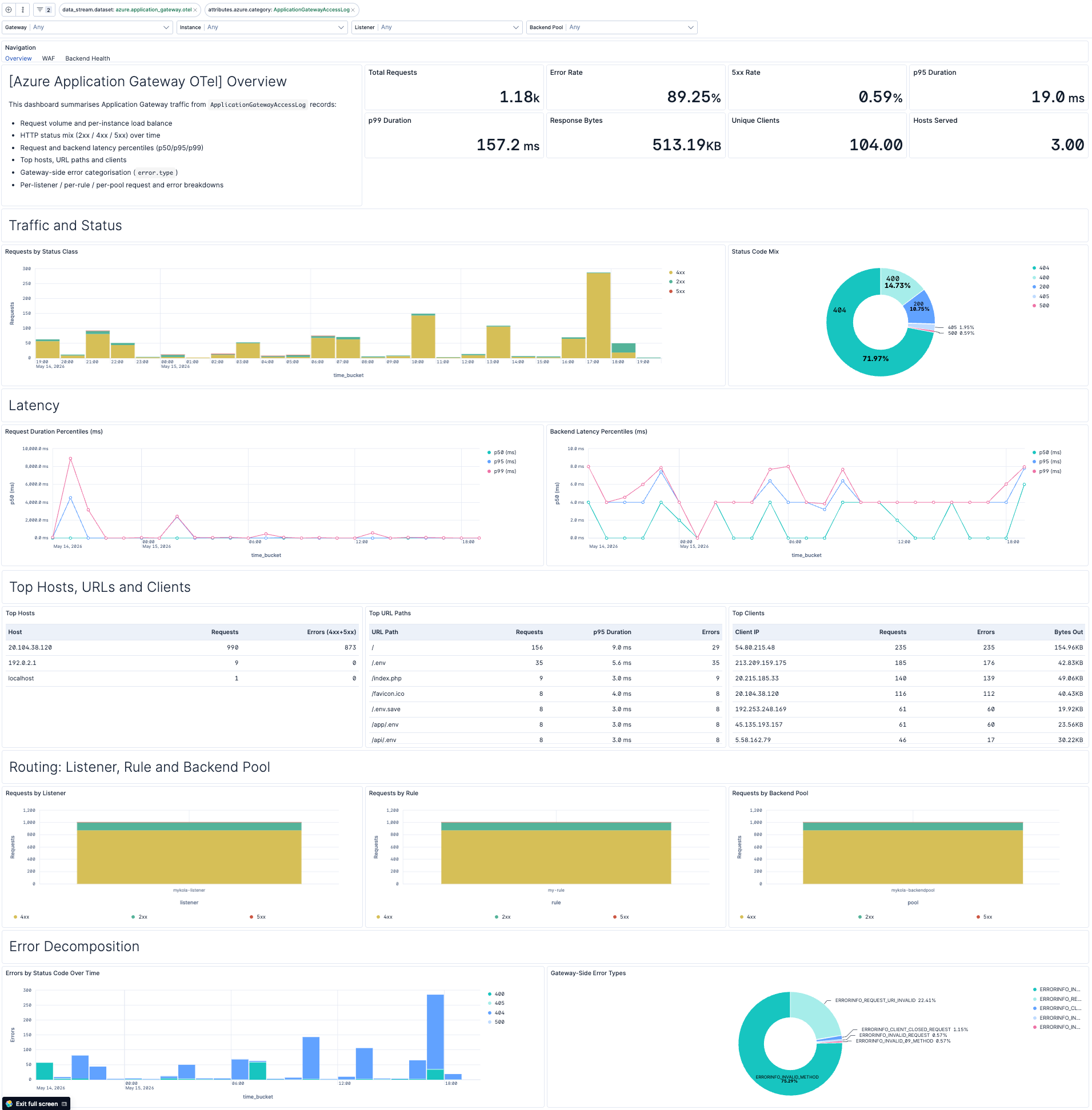Click the Client IP column header
1092x1110 pixels.
(x=747, y=632)
